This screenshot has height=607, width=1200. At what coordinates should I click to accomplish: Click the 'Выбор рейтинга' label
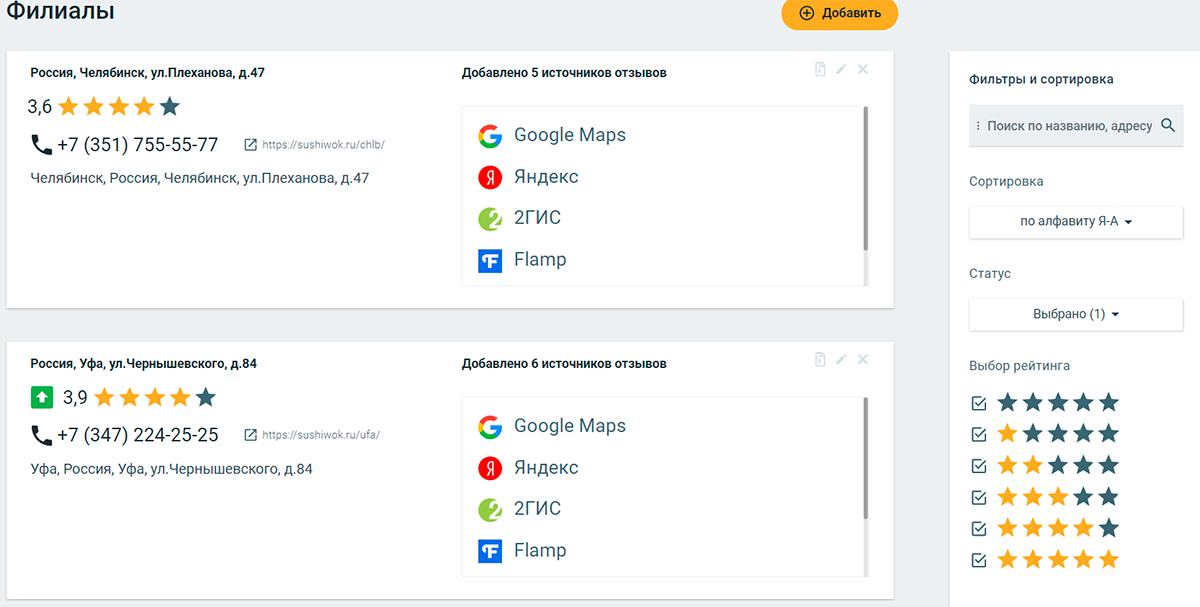(1019, 366)
